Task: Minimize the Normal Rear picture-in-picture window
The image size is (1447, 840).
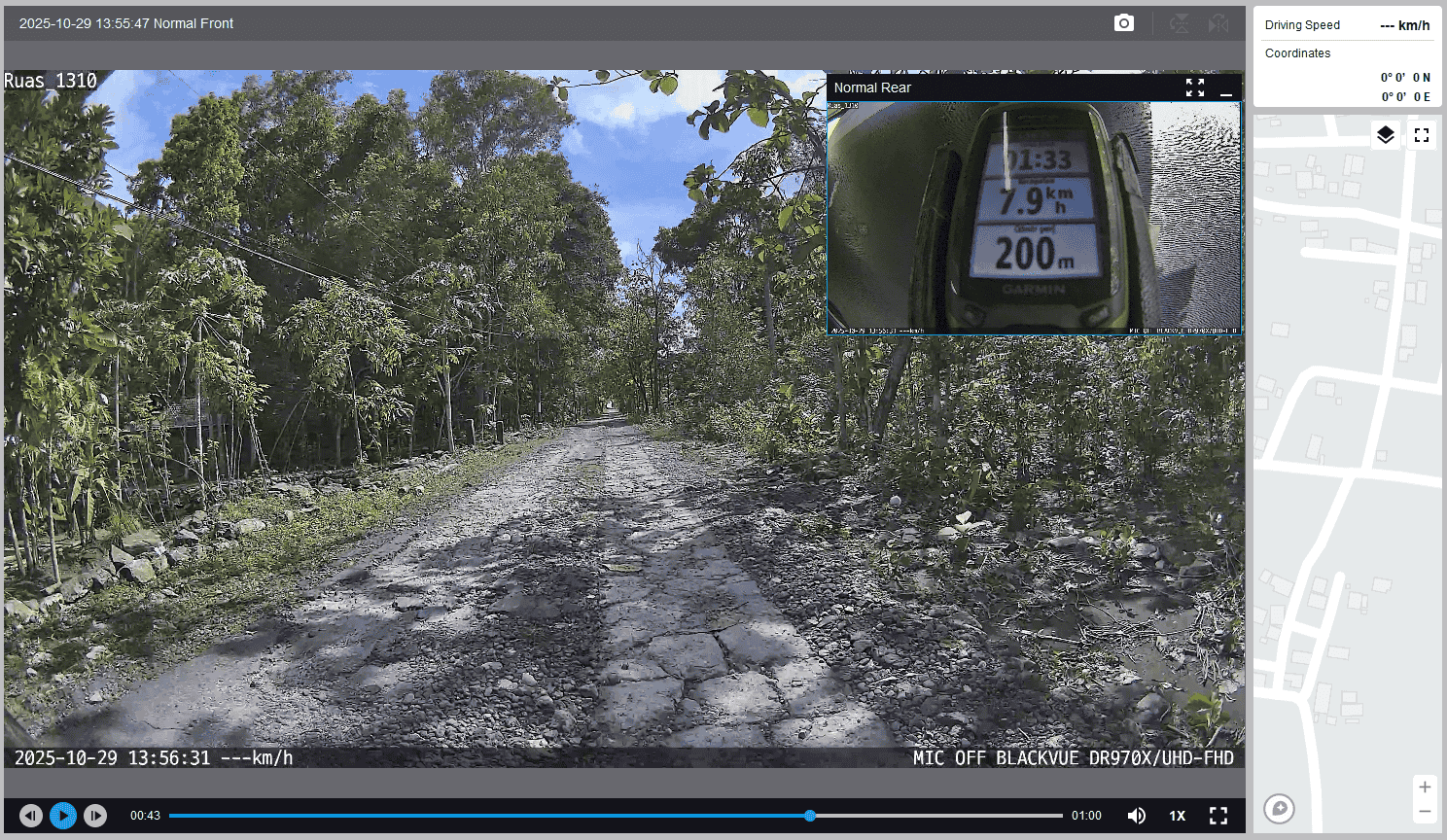Action: [x=1225, y=88]
